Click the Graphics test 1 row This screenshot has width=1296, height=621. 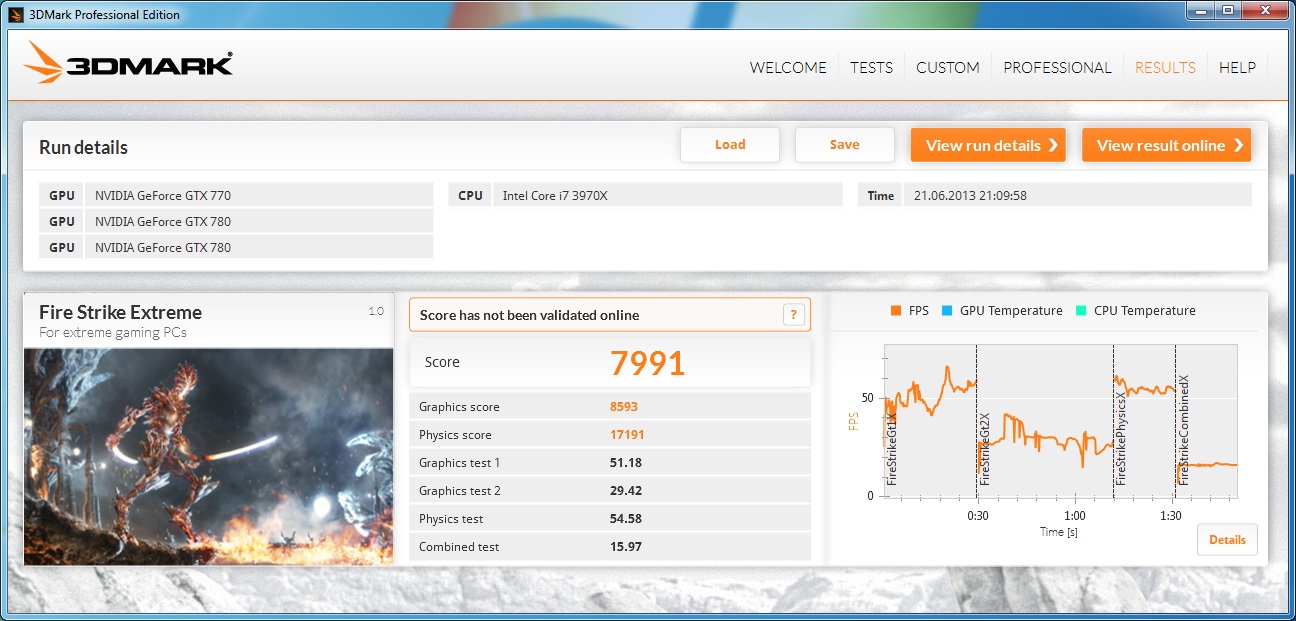(610, 463)
